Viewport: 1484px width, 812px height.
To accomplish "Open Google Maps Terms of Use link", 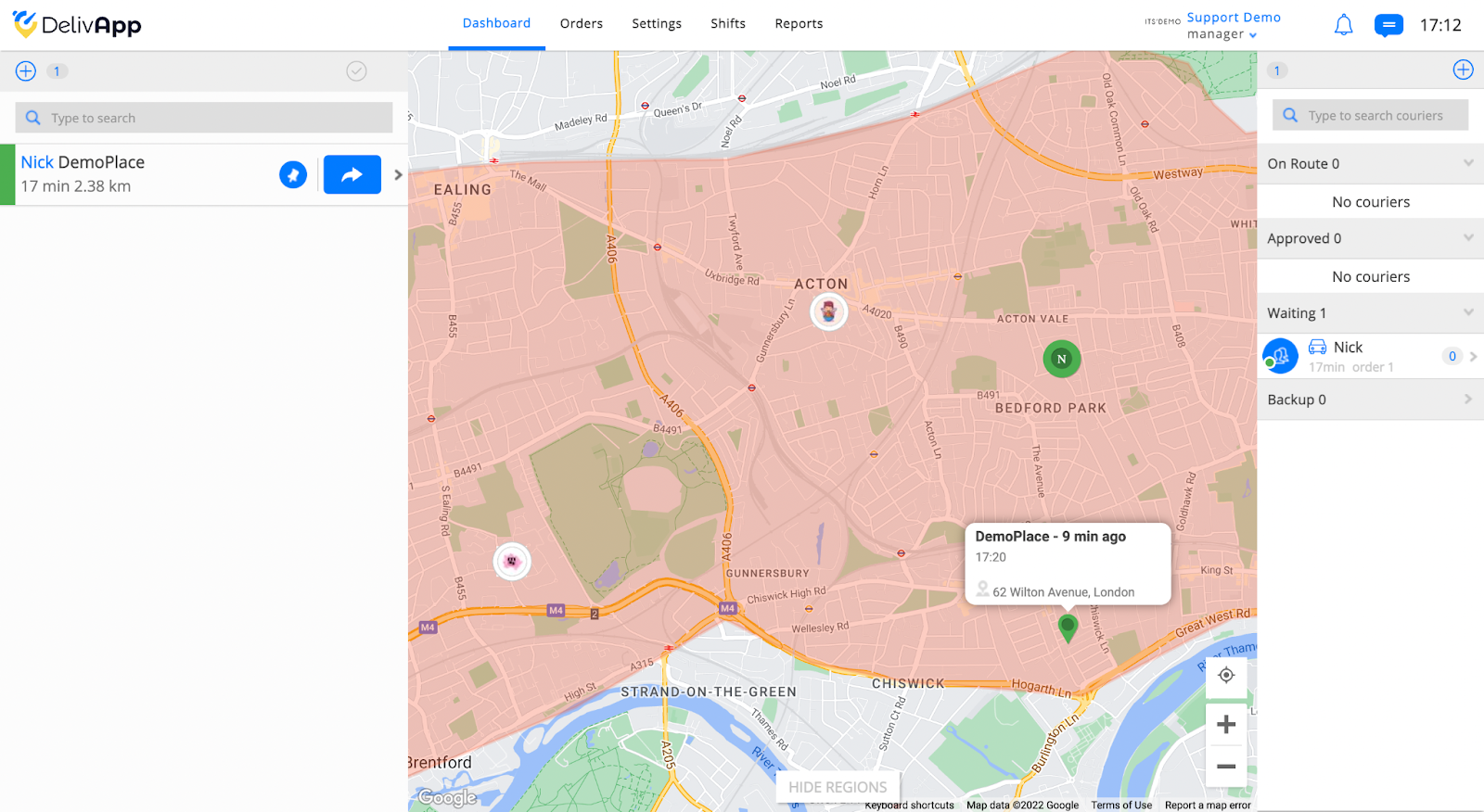I will pyautogui.click(x=1121, y=805).
